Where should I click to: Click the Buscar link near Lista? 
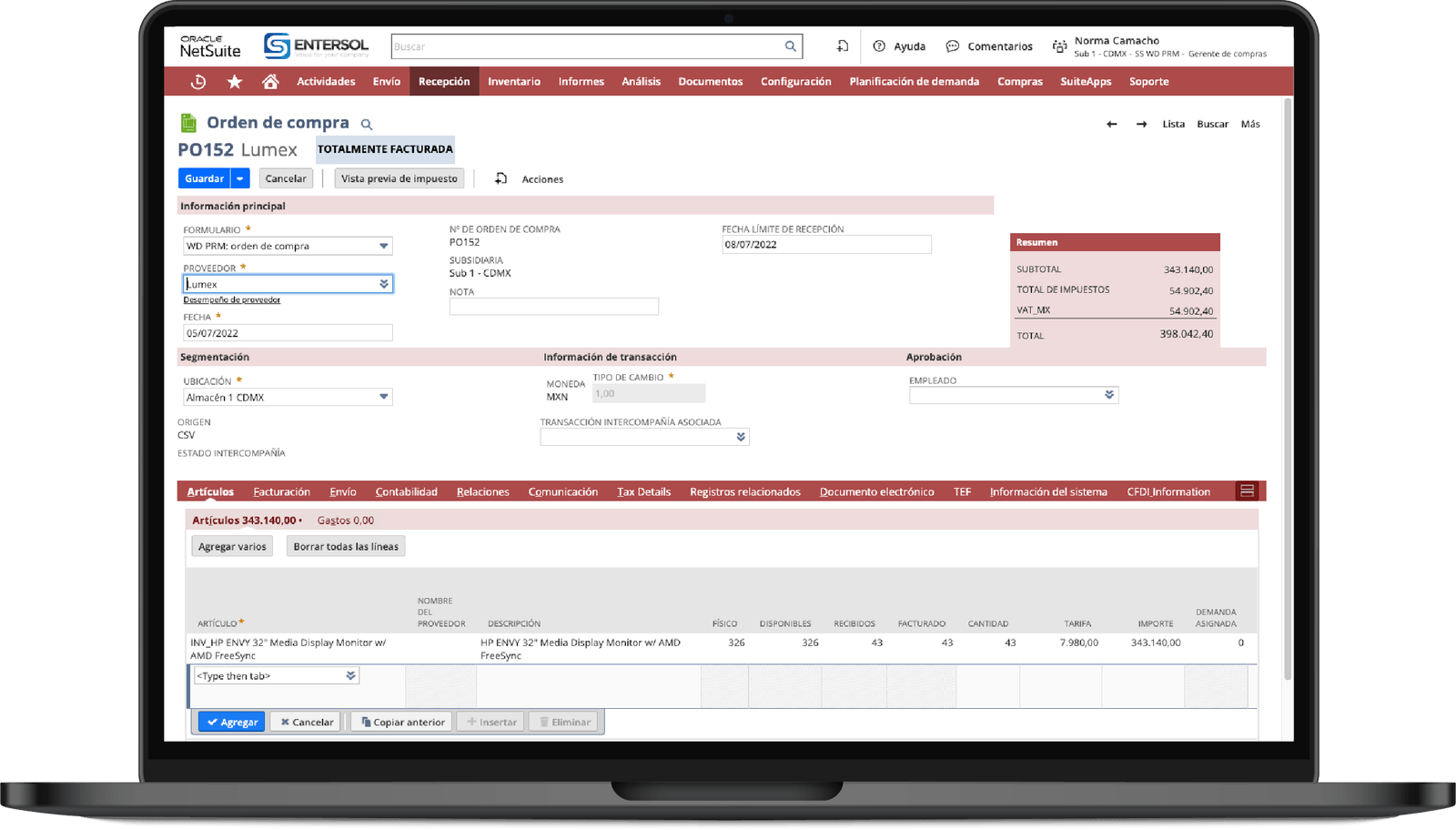click(x=1212, y=124)
